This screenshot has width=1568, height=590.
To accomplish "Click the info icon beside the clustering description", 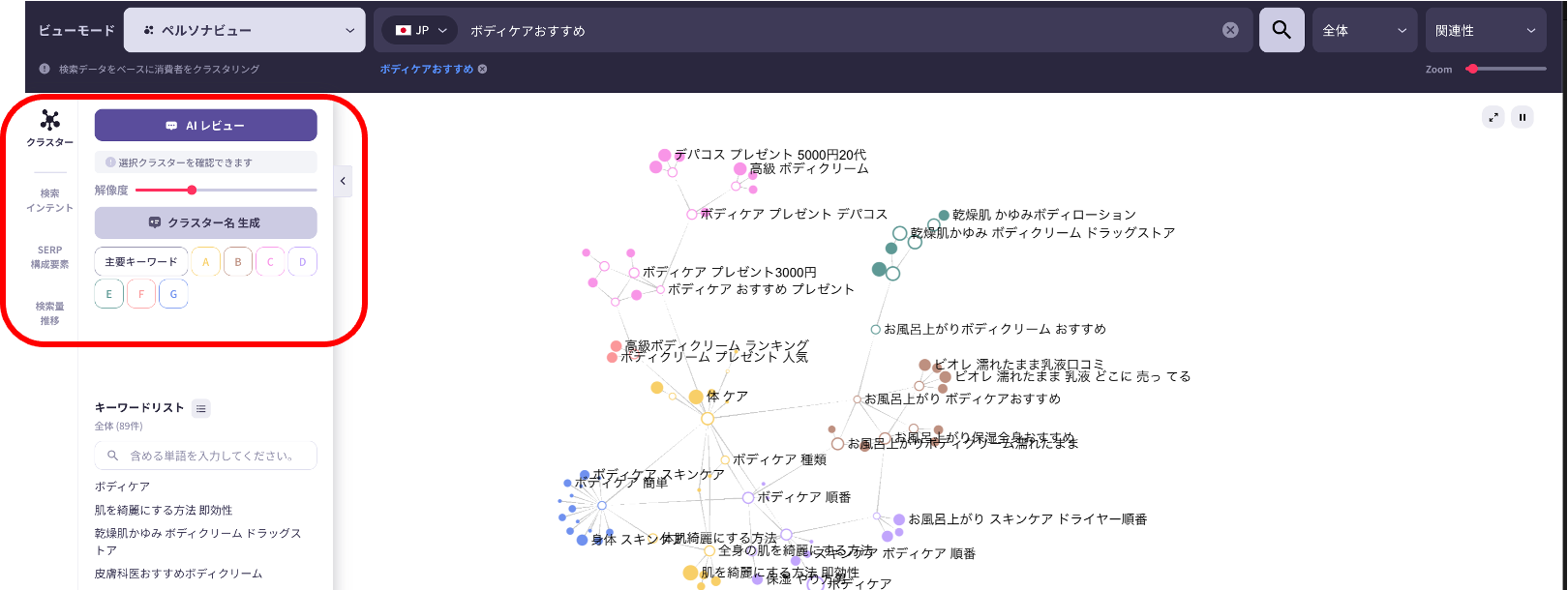I will point(45,70).
